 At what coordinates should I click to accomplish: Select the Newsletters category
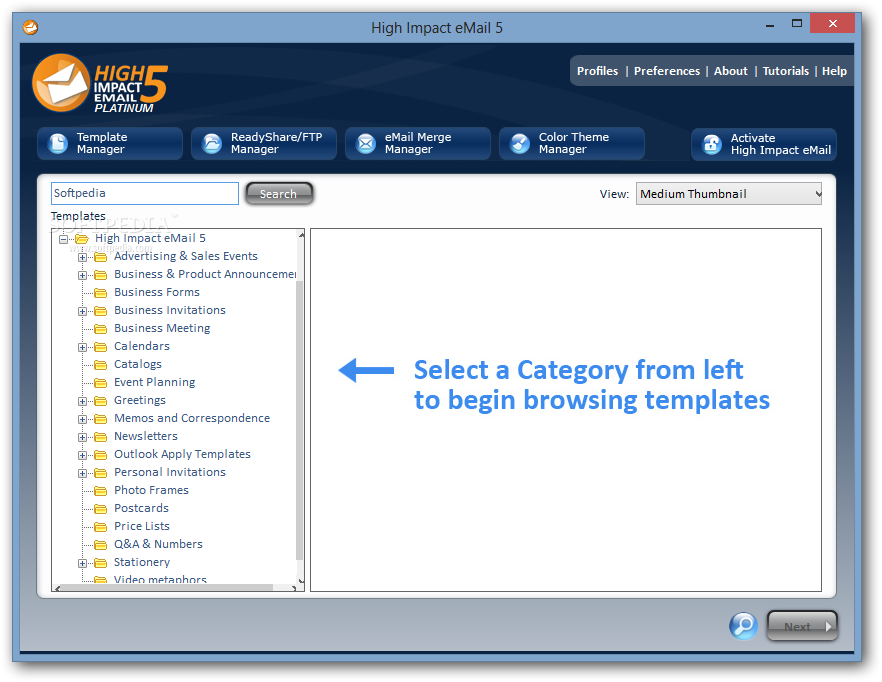click(x=146, y=436)
